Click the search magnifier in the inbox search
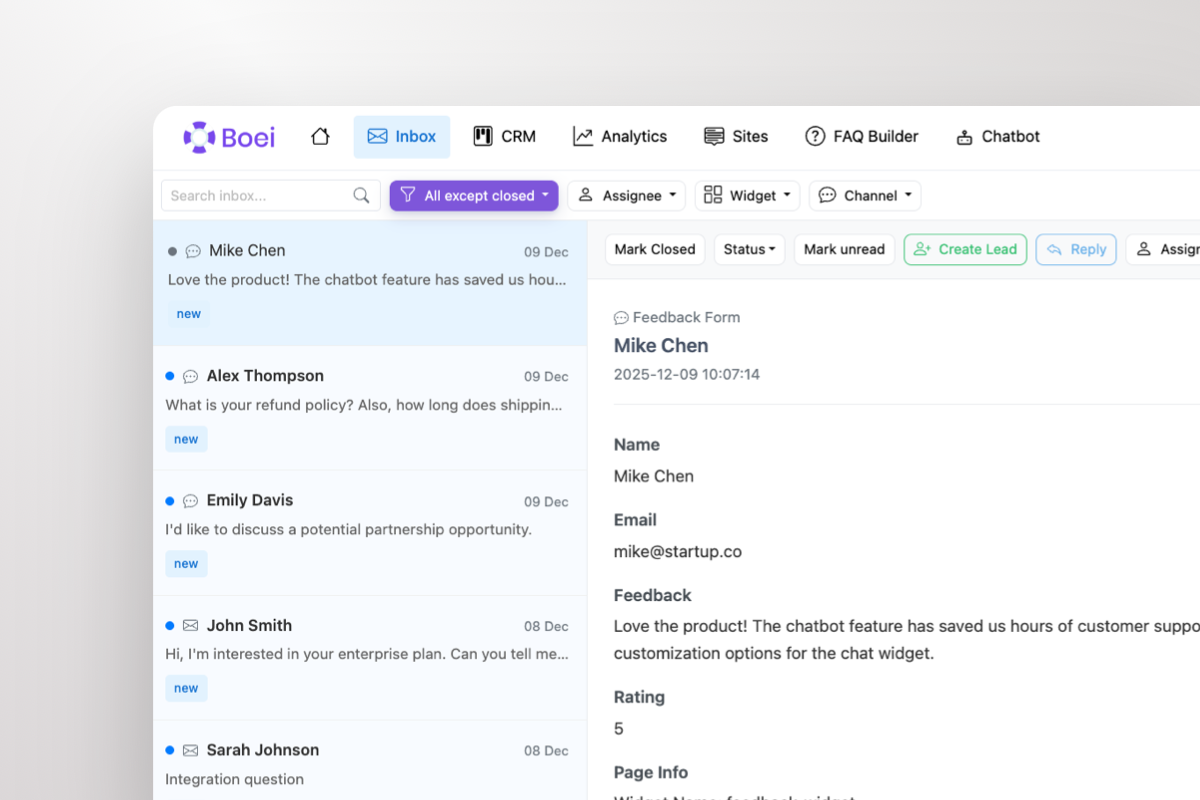The width and height of the screenshot is (1200, 800). point(361,195)
